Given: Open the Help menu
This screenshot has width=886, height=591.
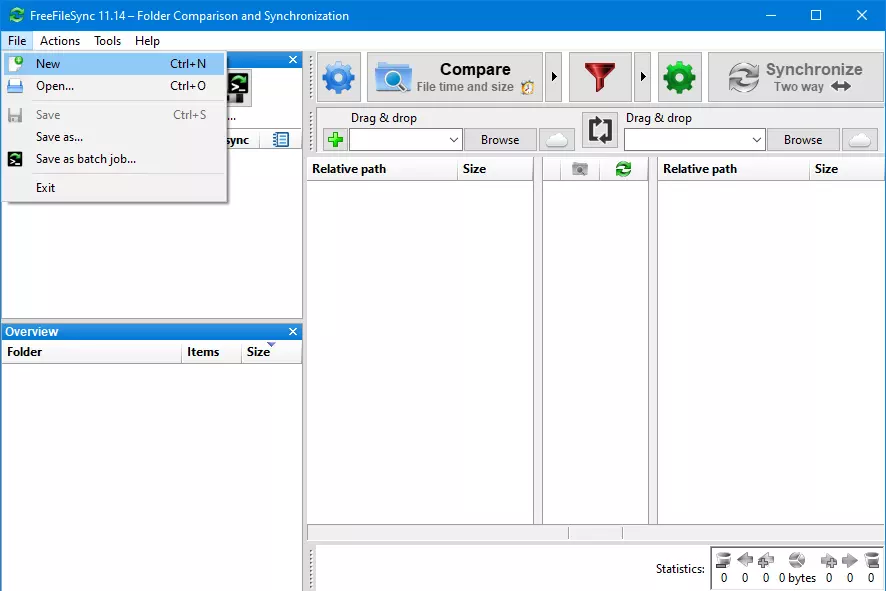Looking at the screenshot, I should pos(147,41).
